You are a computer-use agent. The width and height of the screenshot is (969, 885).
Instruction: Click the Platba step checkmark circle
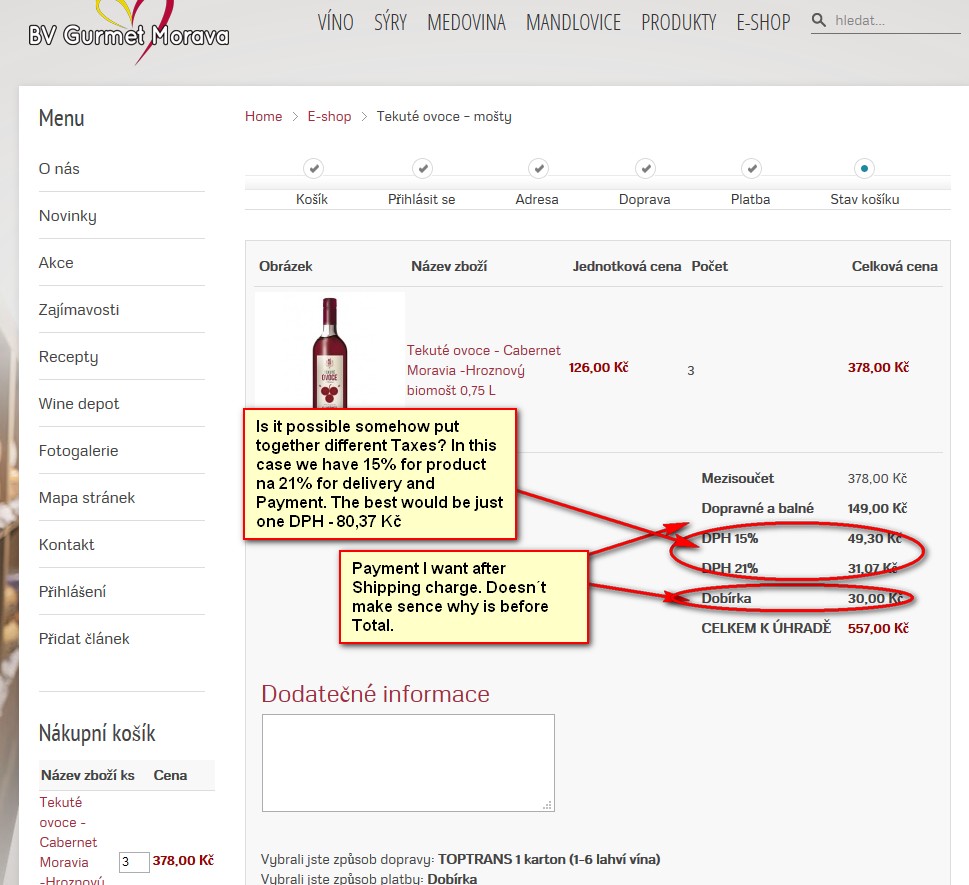click(x=751, y=168)
